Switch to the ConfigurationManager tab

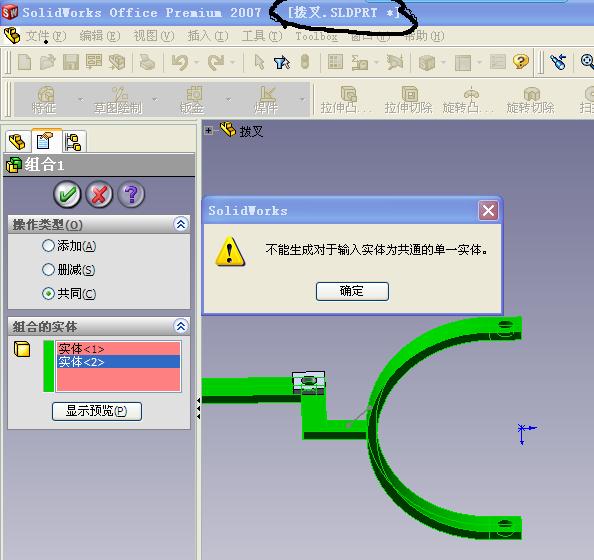pyautogui.click(x=73, y=142)
